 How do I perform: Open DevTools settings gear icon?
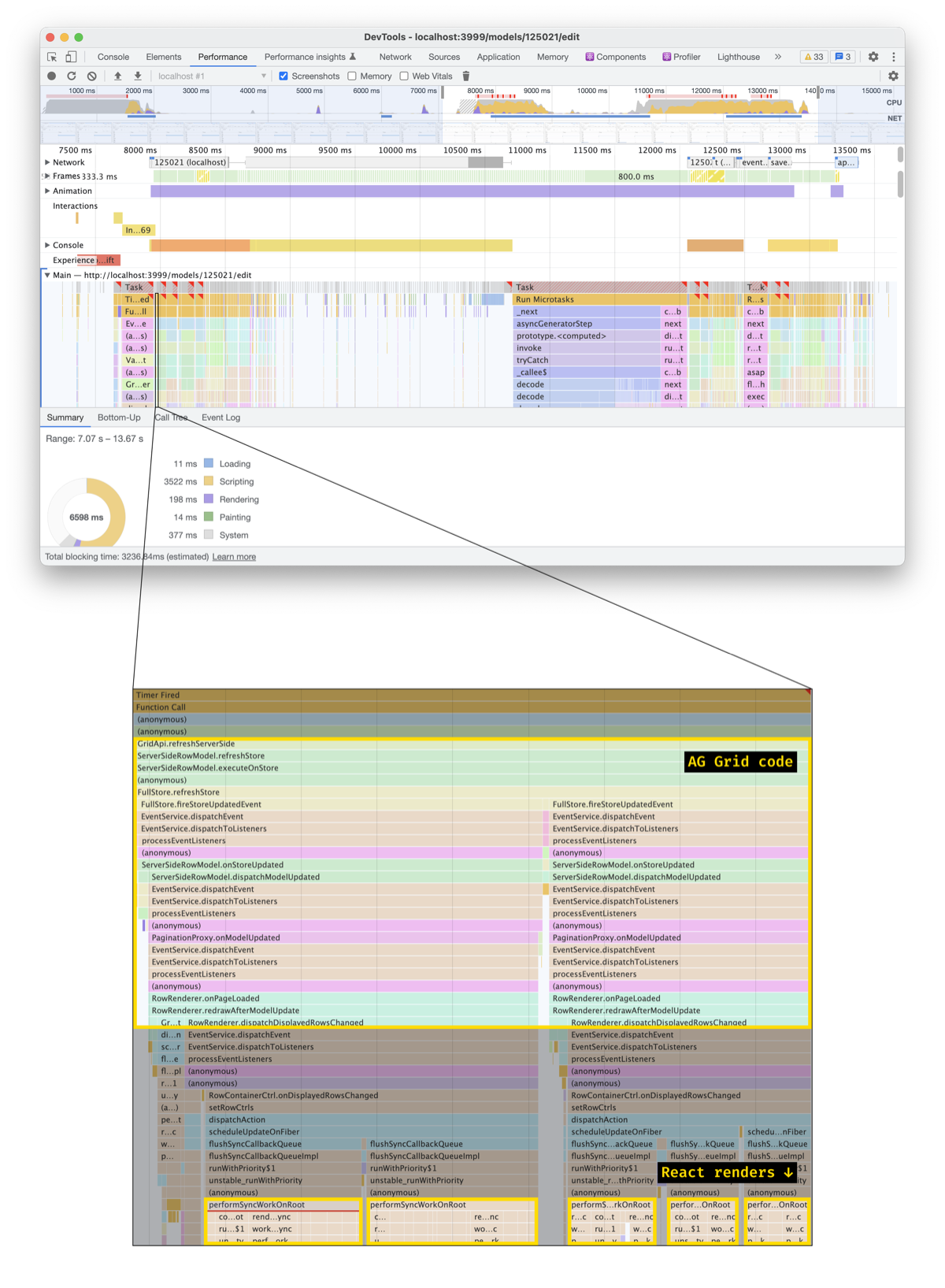[x=873, y=57]
